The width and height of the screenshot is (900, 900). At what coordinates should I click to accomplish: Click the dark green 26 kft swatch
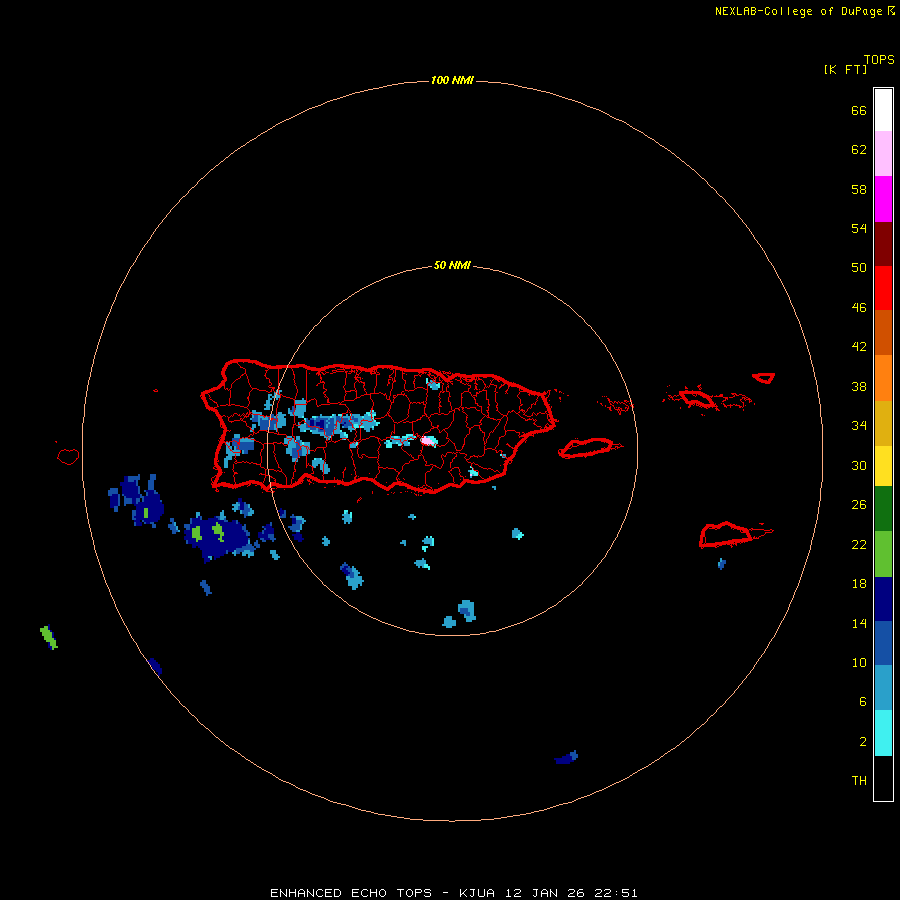883,509
